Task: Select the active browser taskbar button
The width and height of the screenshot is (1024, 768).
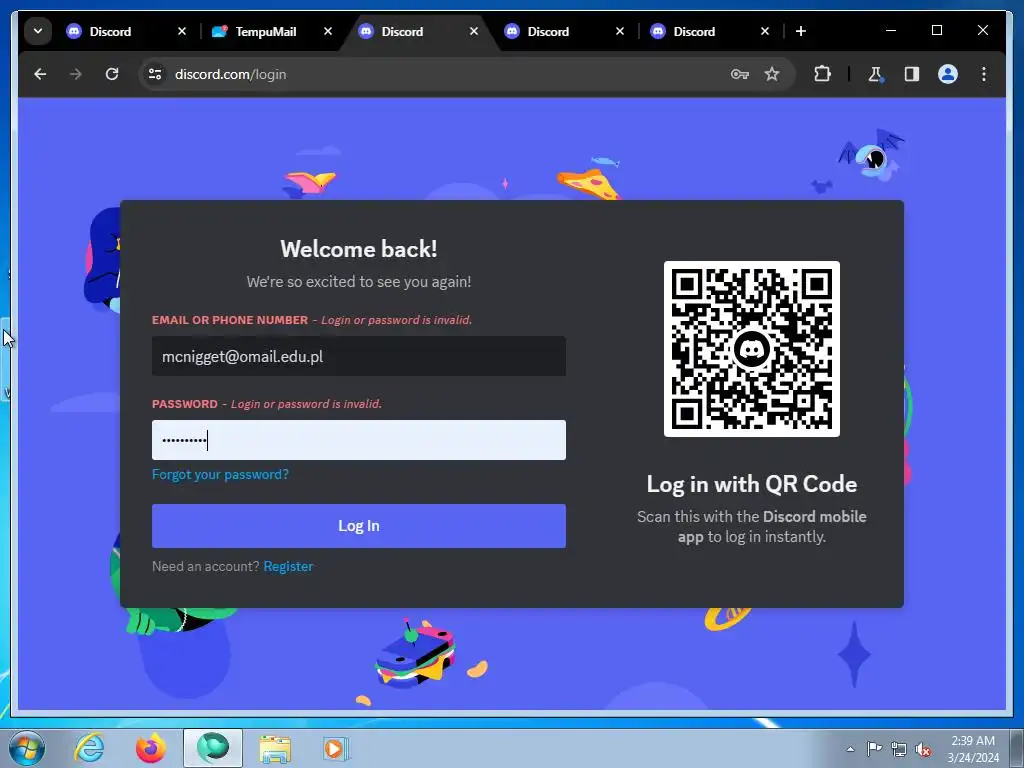Action: (213, 748)
